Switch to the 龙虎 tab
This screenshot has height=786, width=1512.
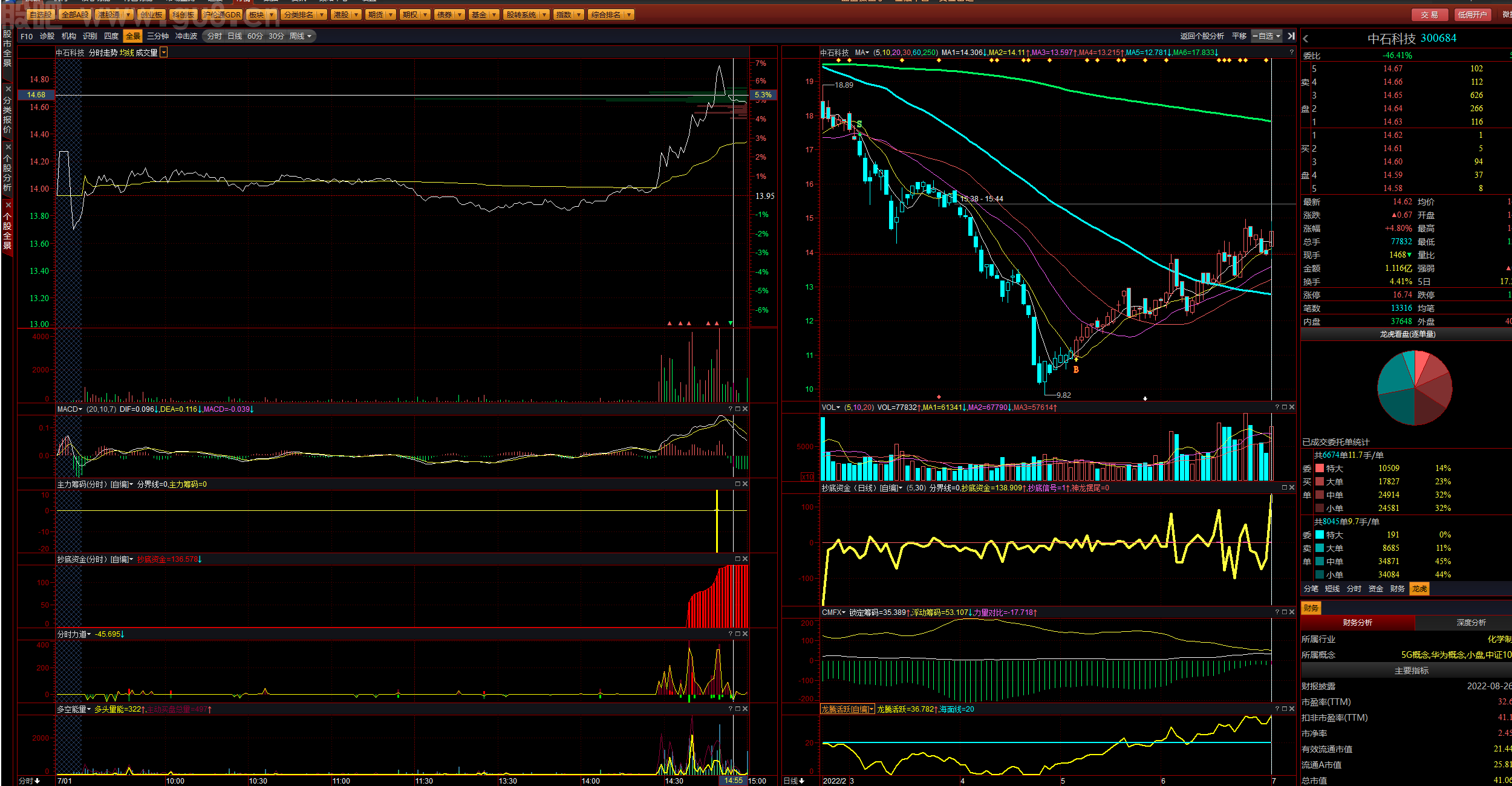pos(1419,589)
